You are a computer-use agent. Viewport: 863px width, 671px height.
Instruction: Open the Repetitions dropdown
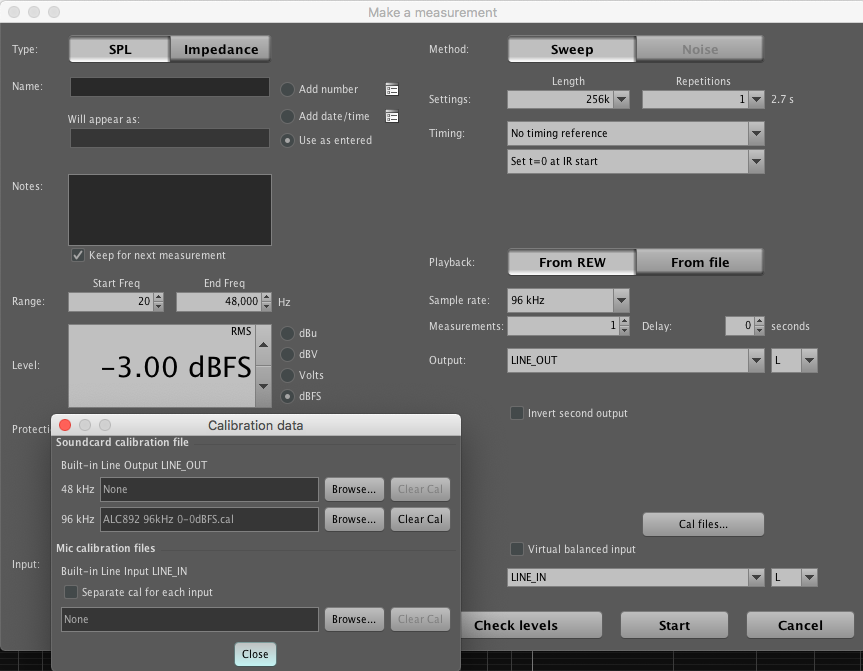point(756,100)
